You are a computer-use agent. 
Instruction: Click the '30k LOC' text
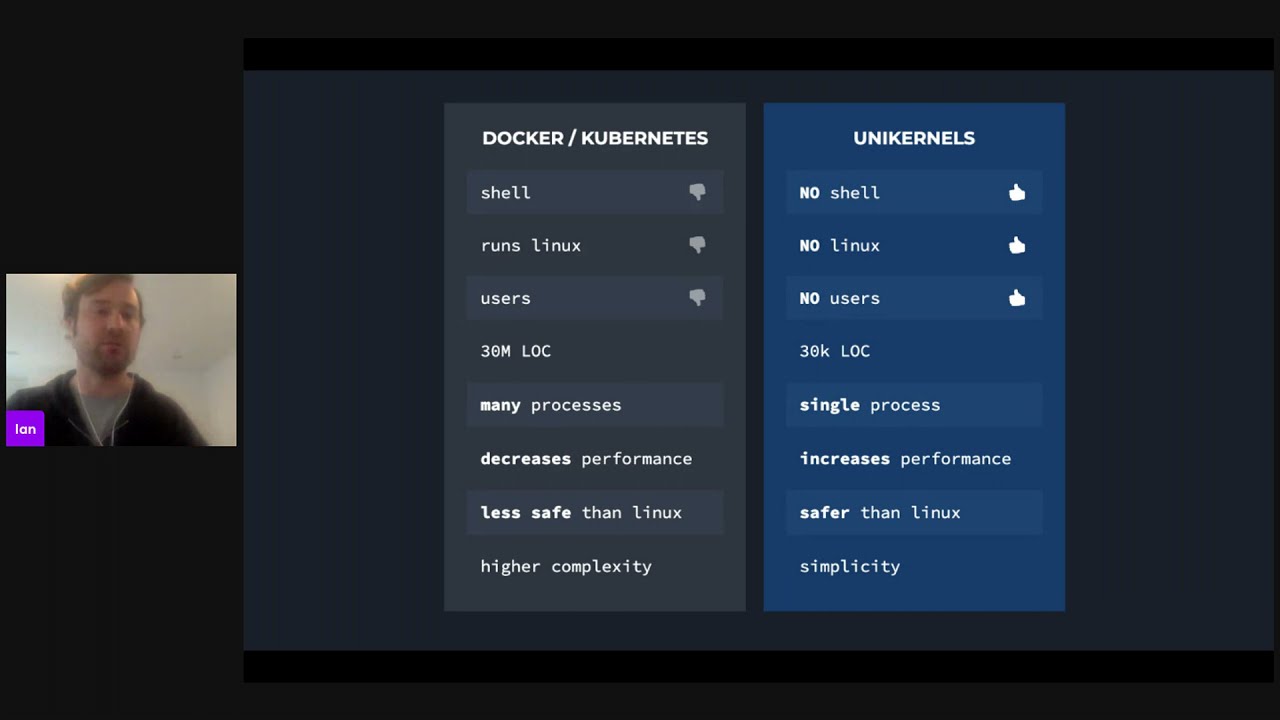coord(835,351)
